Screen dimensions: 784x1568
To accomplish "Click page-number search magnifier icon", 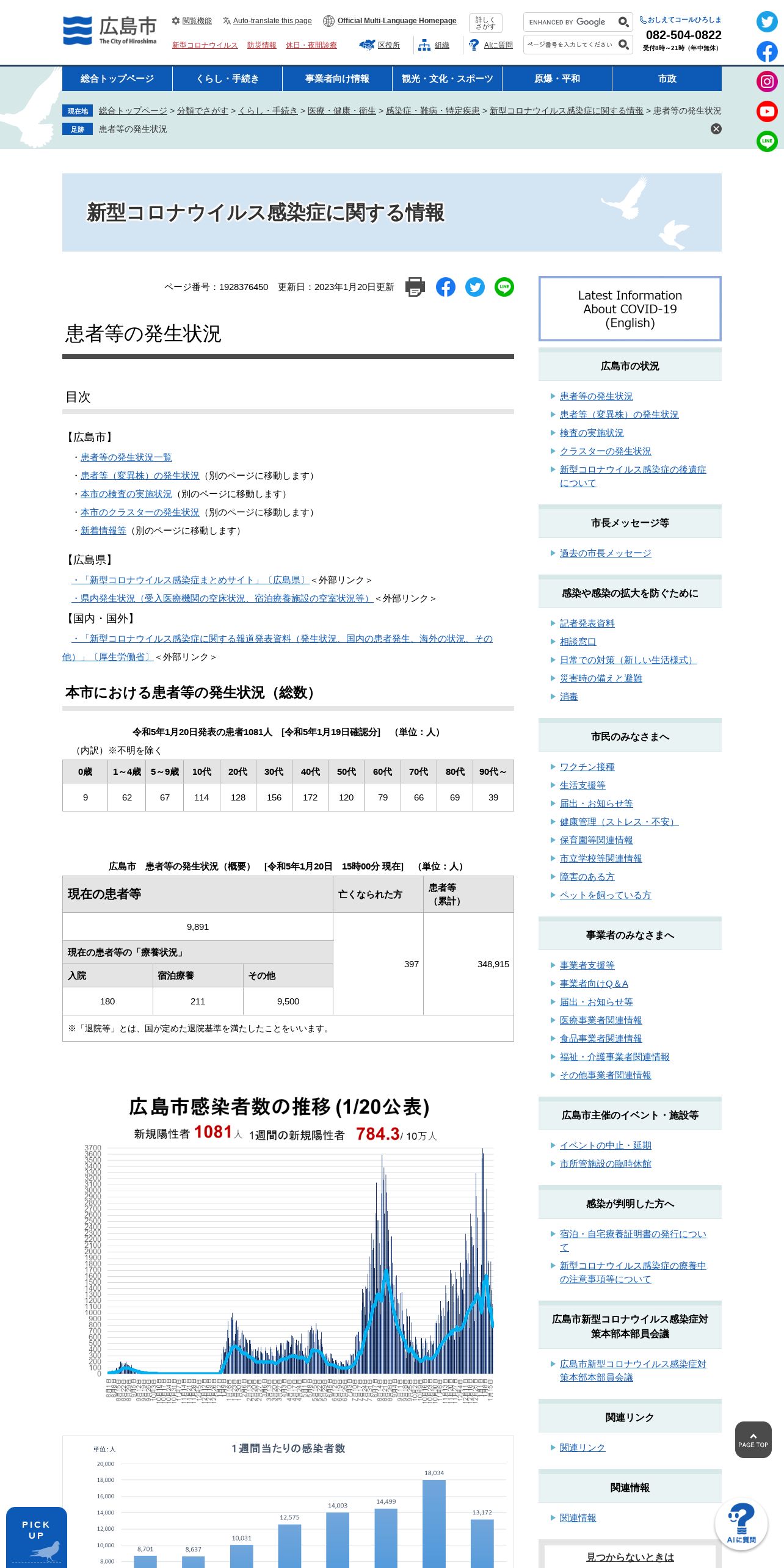I will tap(623, 45).
